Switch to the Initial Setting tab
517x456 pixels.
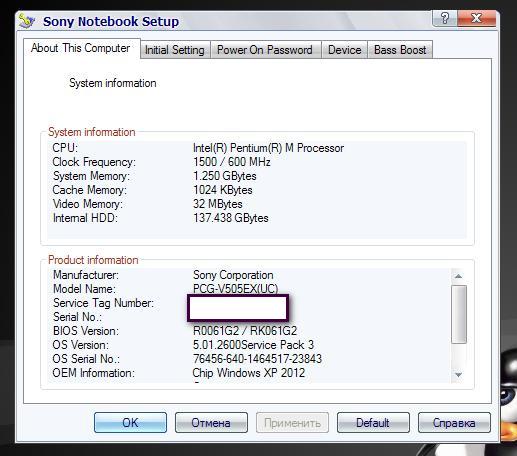[x=175, y=50]
